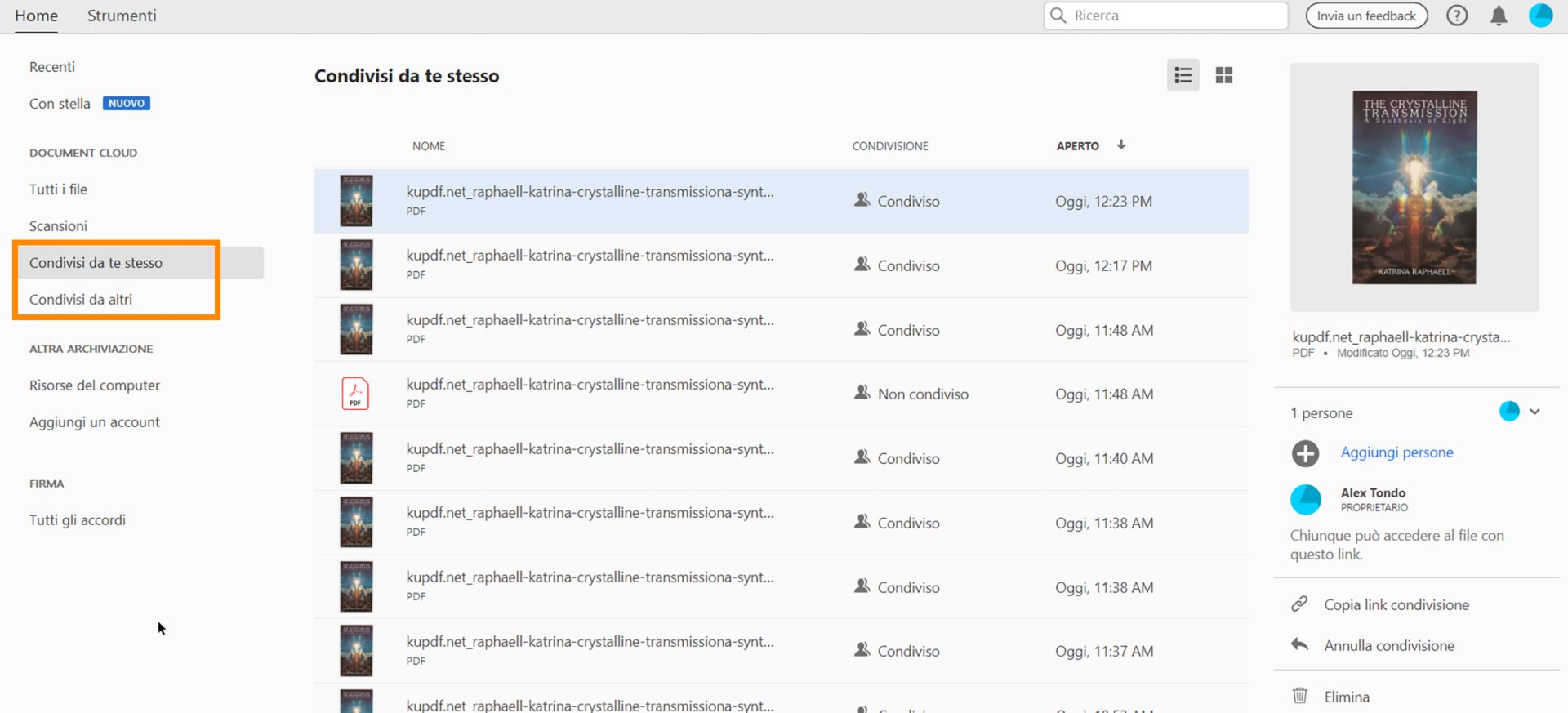Open Tutti i file in sidebar
Image resolution: width=1568 pixels, height=713 pixels.
click(x=58, y=189)
